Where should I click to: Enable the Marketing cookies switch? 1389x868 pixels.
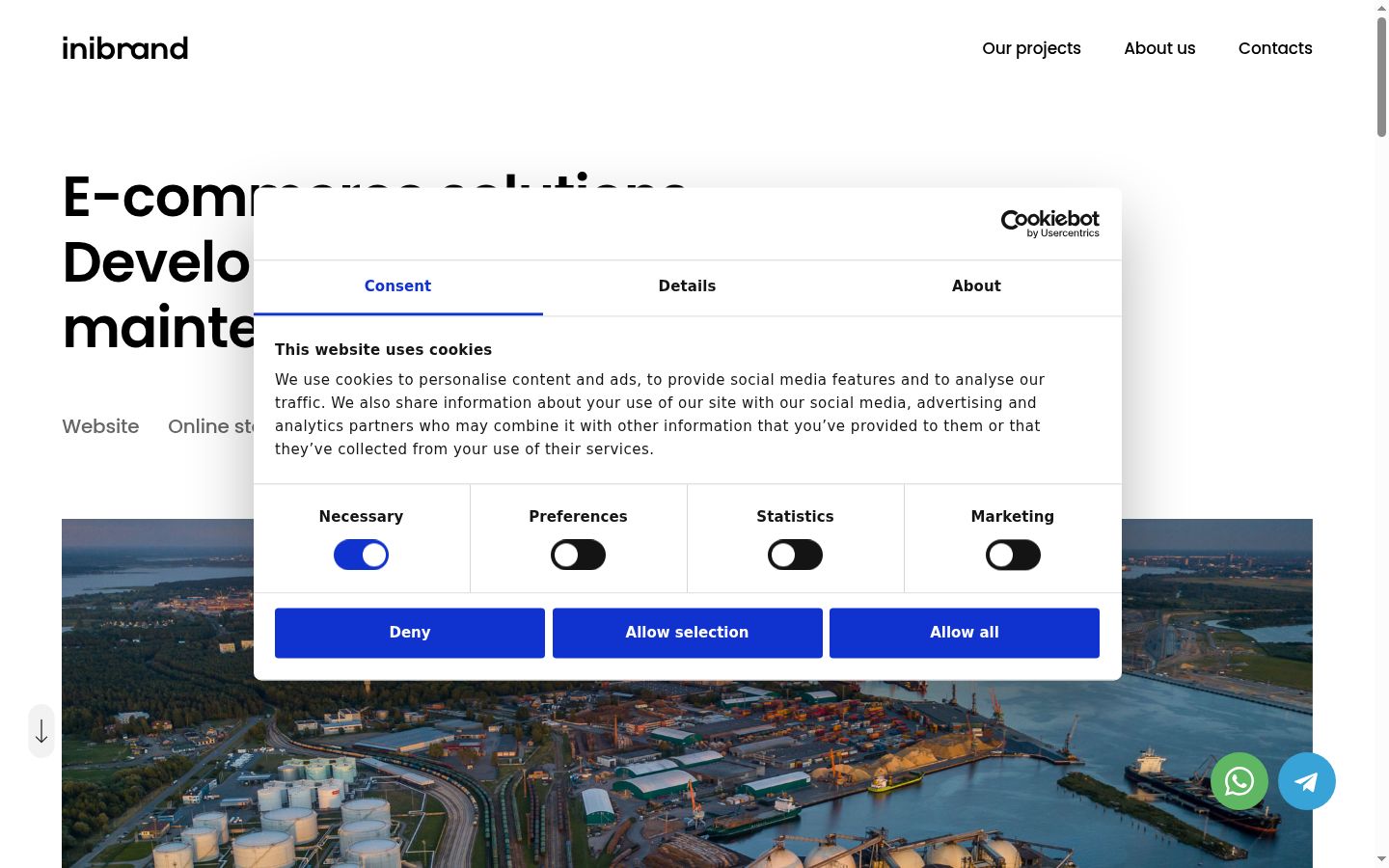pyautogui.click(x=1013, y=555)
